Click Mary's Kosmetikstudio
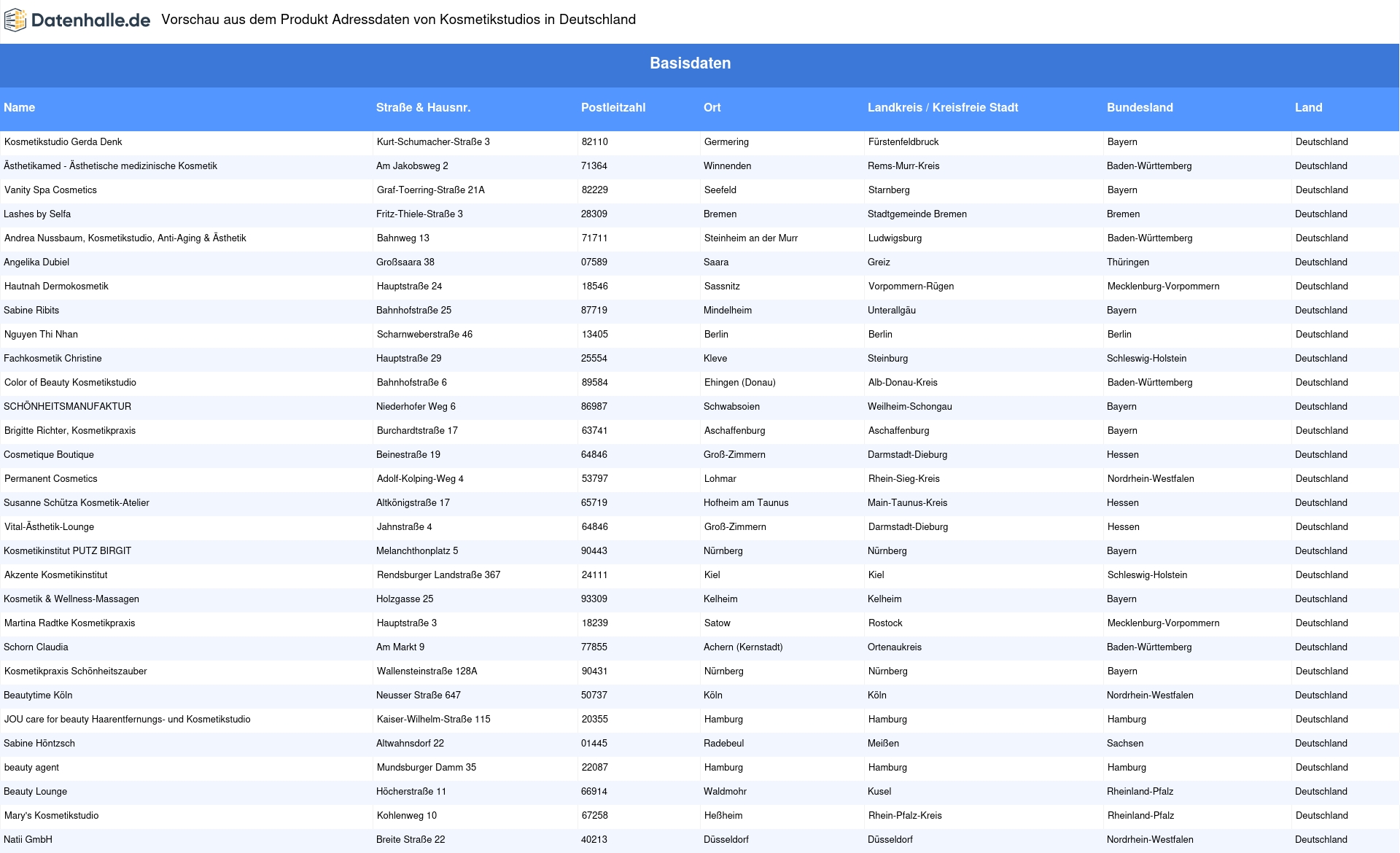Image resolution: width=1400 pixels, height=853 pixels. click(51, 816)
